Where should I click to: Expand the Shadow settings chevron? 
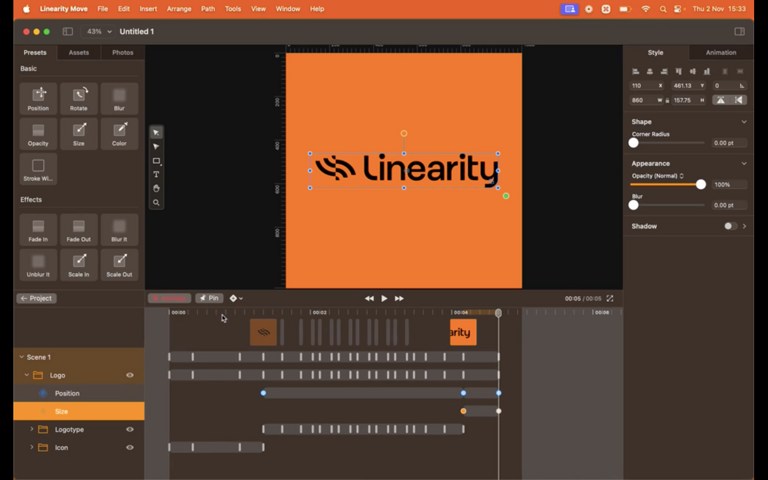[x=744, y=226]
